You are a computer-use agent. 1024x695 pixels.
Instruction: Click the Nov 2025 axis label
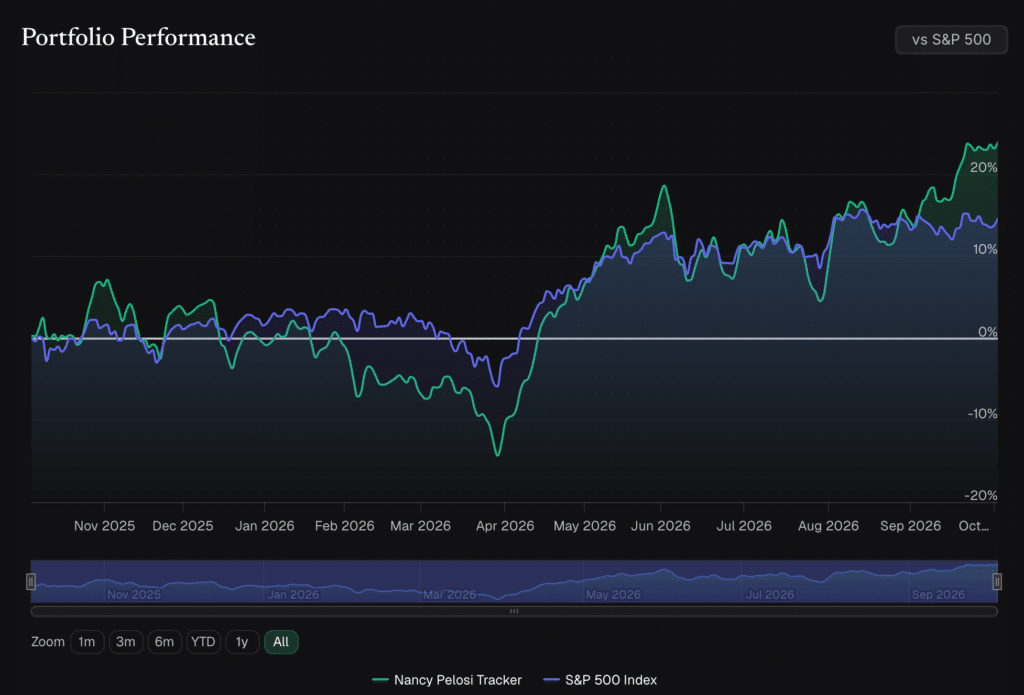104,526
